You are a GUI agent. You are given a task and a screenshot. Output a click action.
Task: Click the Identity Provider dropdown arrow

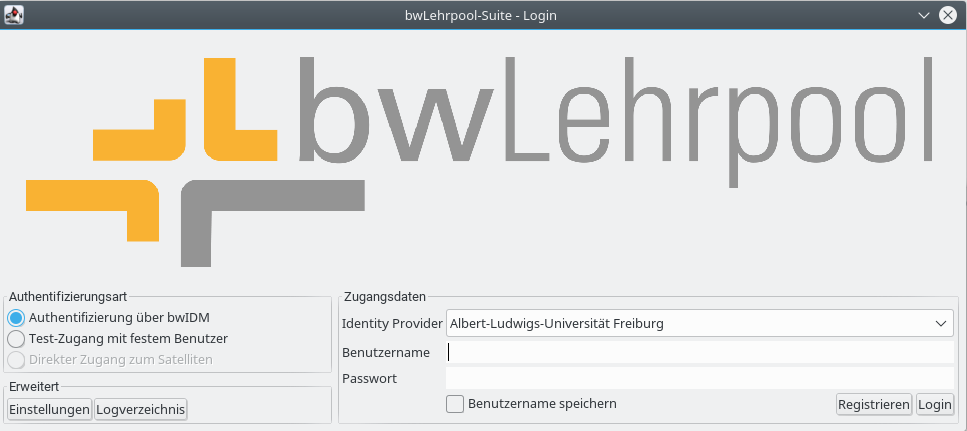940,323
